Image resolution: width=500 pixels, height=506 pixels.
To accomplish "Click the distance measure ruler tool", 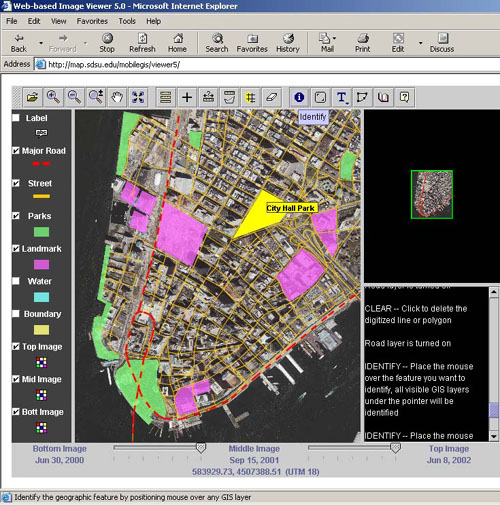I will pos(208,97).
